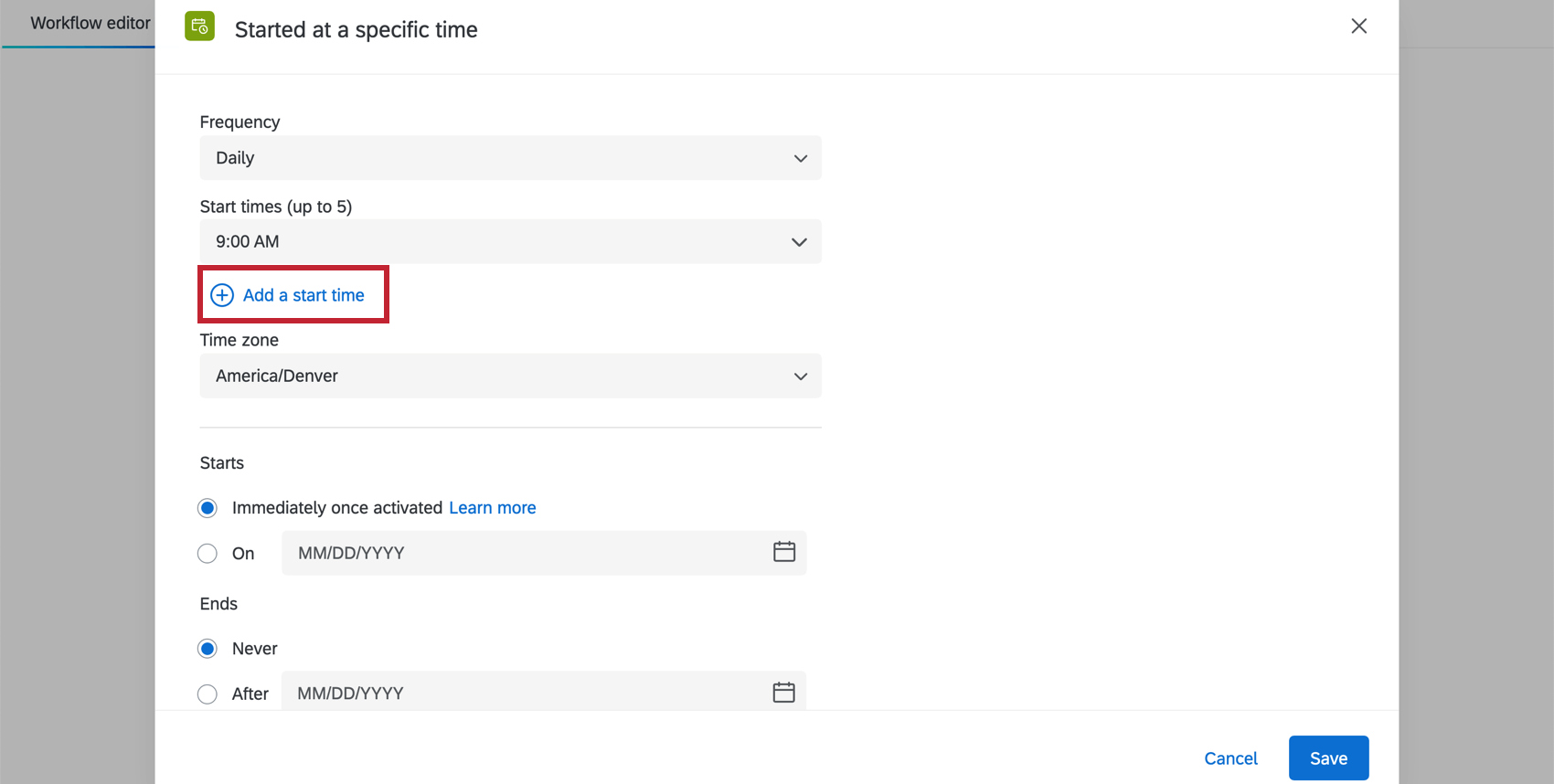
Task: Click the Save button
Action: tap(1328, 758)
